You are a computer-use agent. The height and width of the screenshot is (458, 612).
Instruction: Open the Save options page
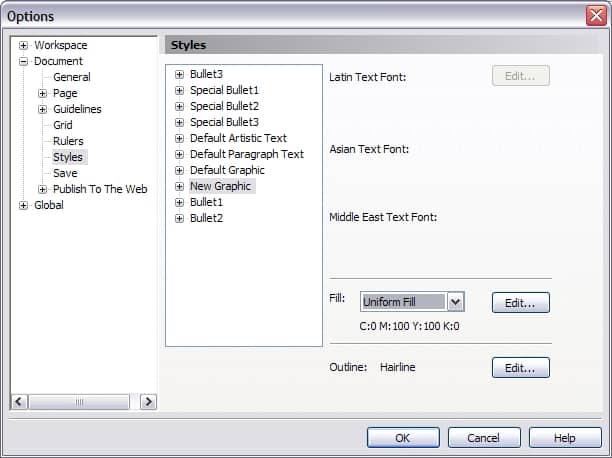point(65,173)
